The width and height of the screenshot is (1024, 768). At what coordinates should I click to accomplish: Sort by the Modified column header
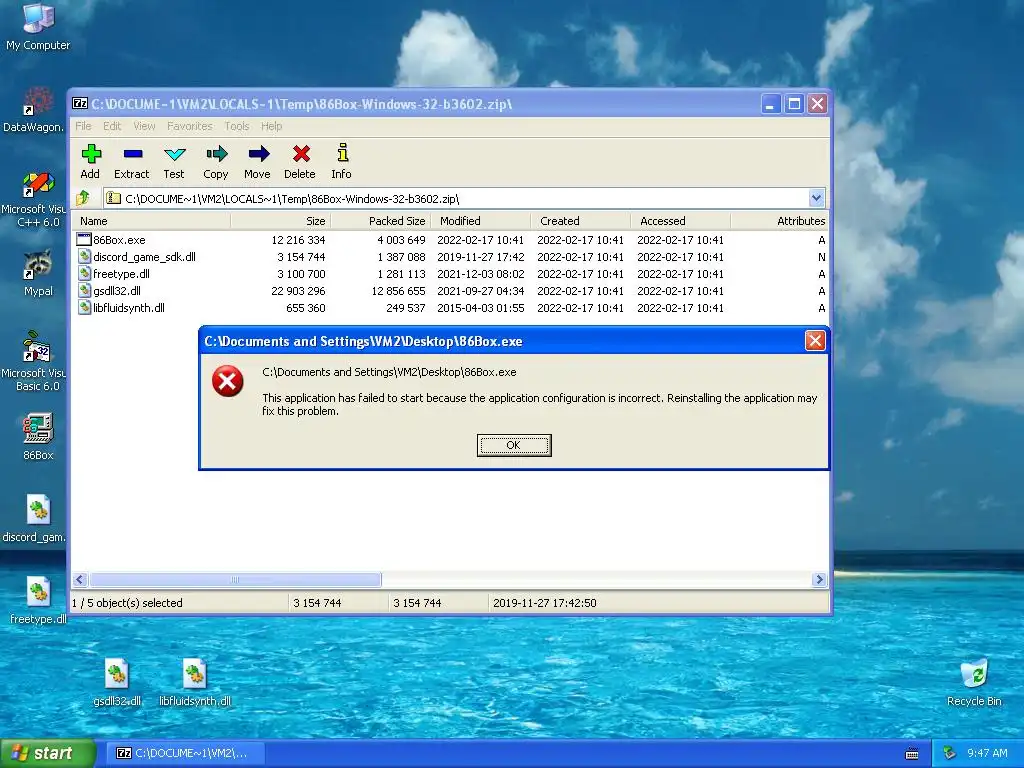tap(481, 221)
